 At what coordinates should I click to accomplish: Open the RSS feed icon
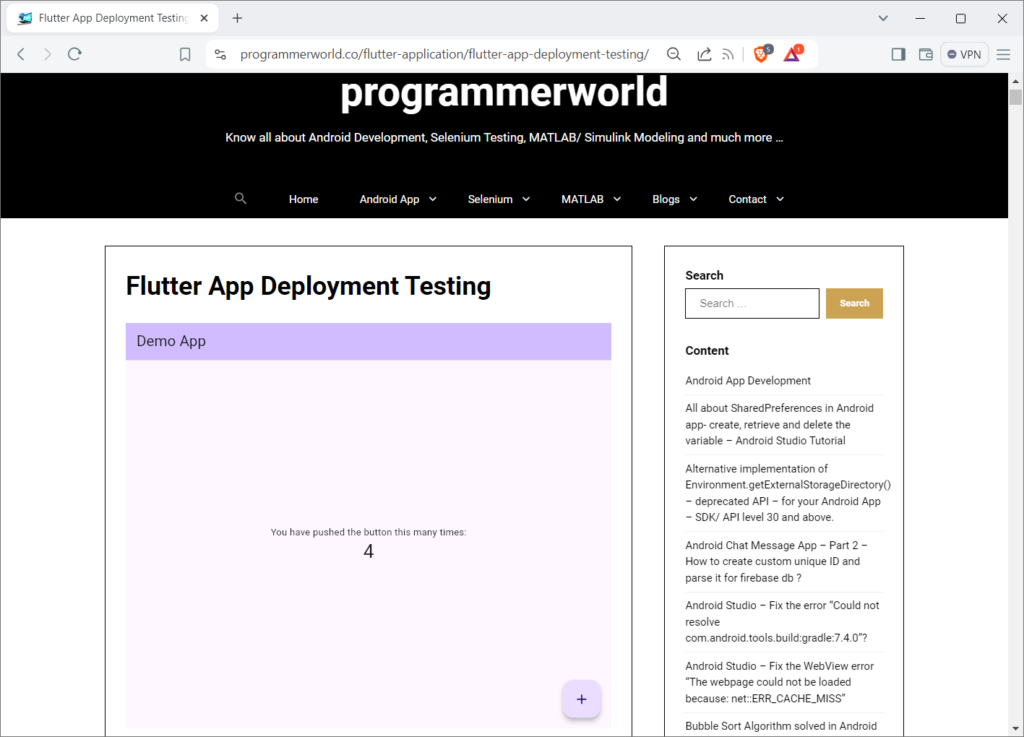coord(728,55)
